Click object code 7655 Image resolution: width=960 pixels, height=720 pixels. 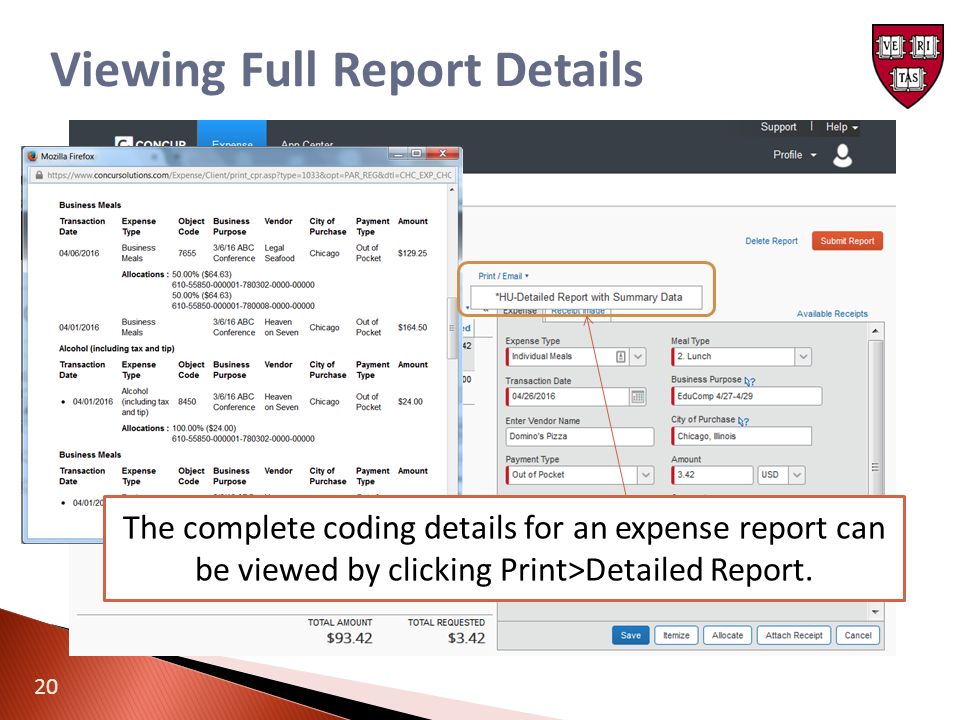pos(187,253)
